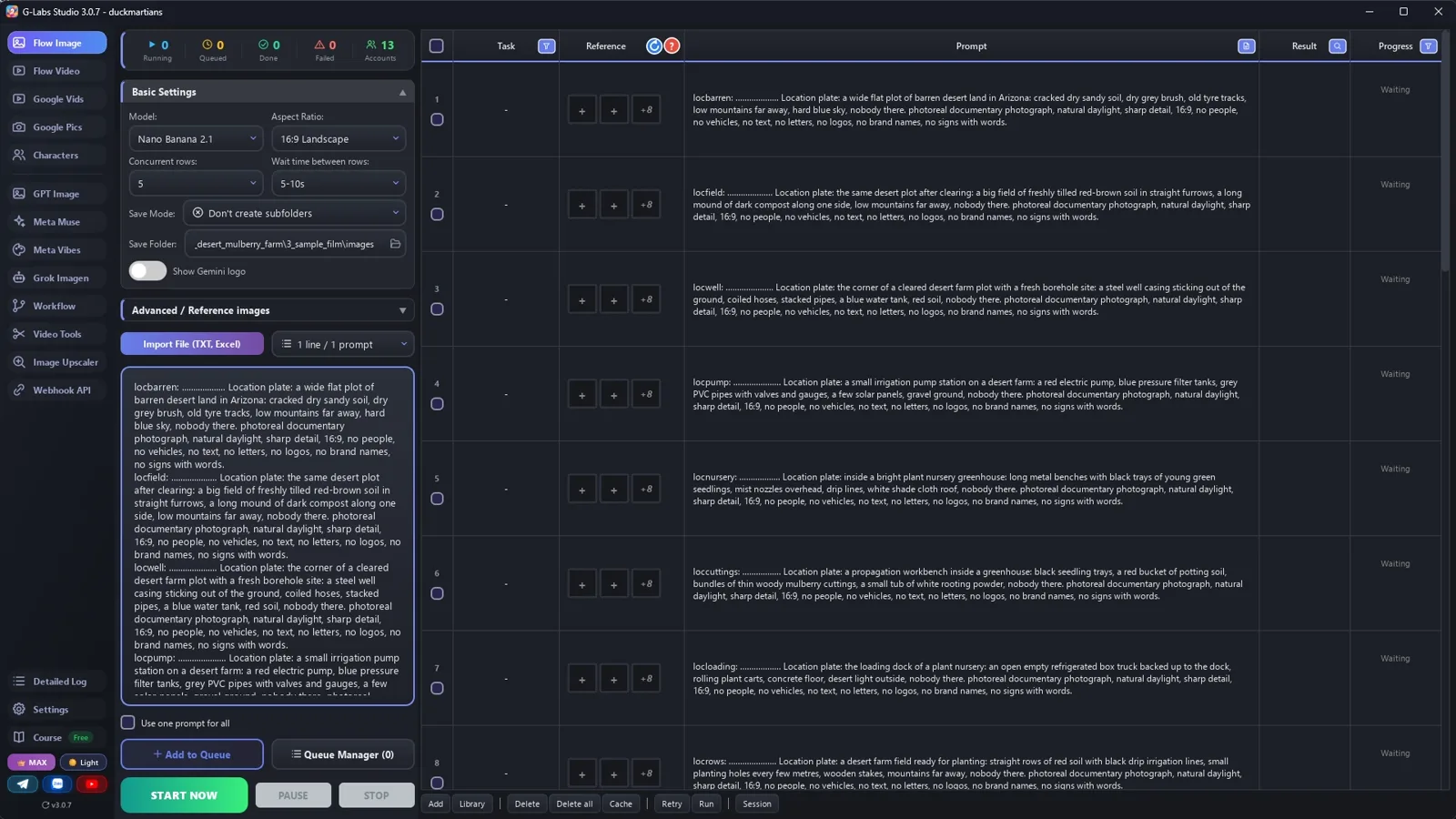Click the Add to Queue button

pos(192,754)
